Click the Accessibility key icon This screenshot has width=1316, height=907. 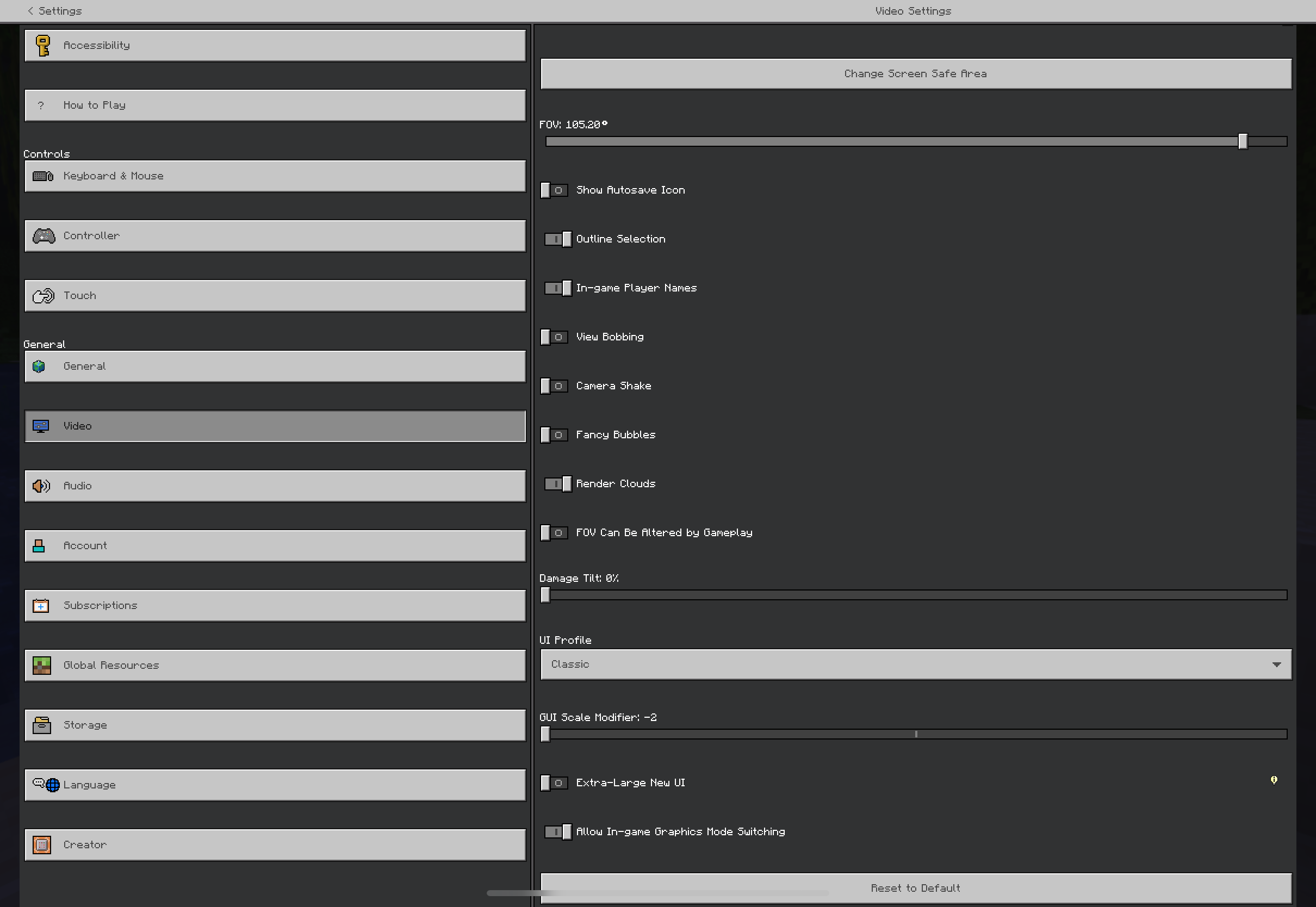click(x=42, y=46)
